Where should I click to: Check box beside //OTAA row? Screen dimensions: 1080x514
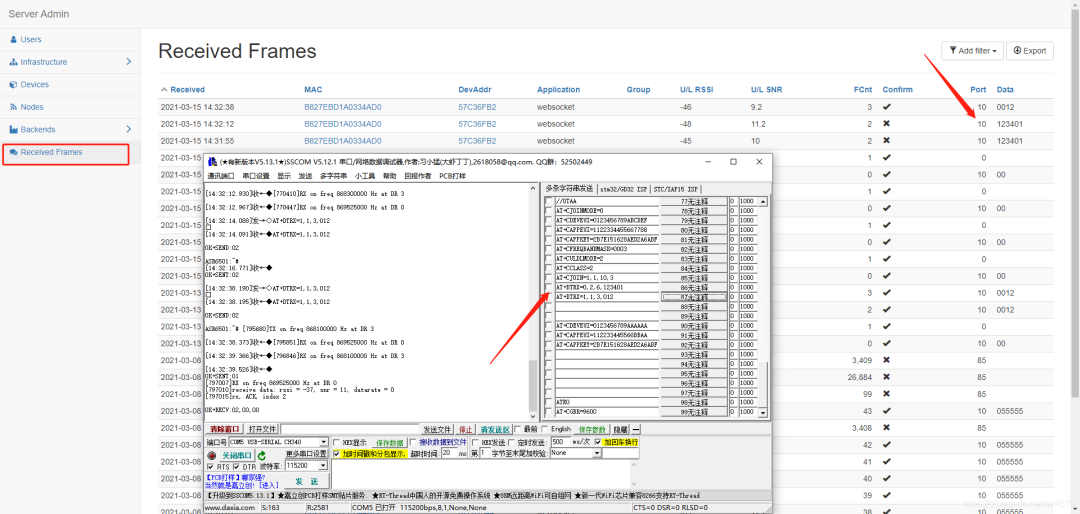(x=549, y=201)
